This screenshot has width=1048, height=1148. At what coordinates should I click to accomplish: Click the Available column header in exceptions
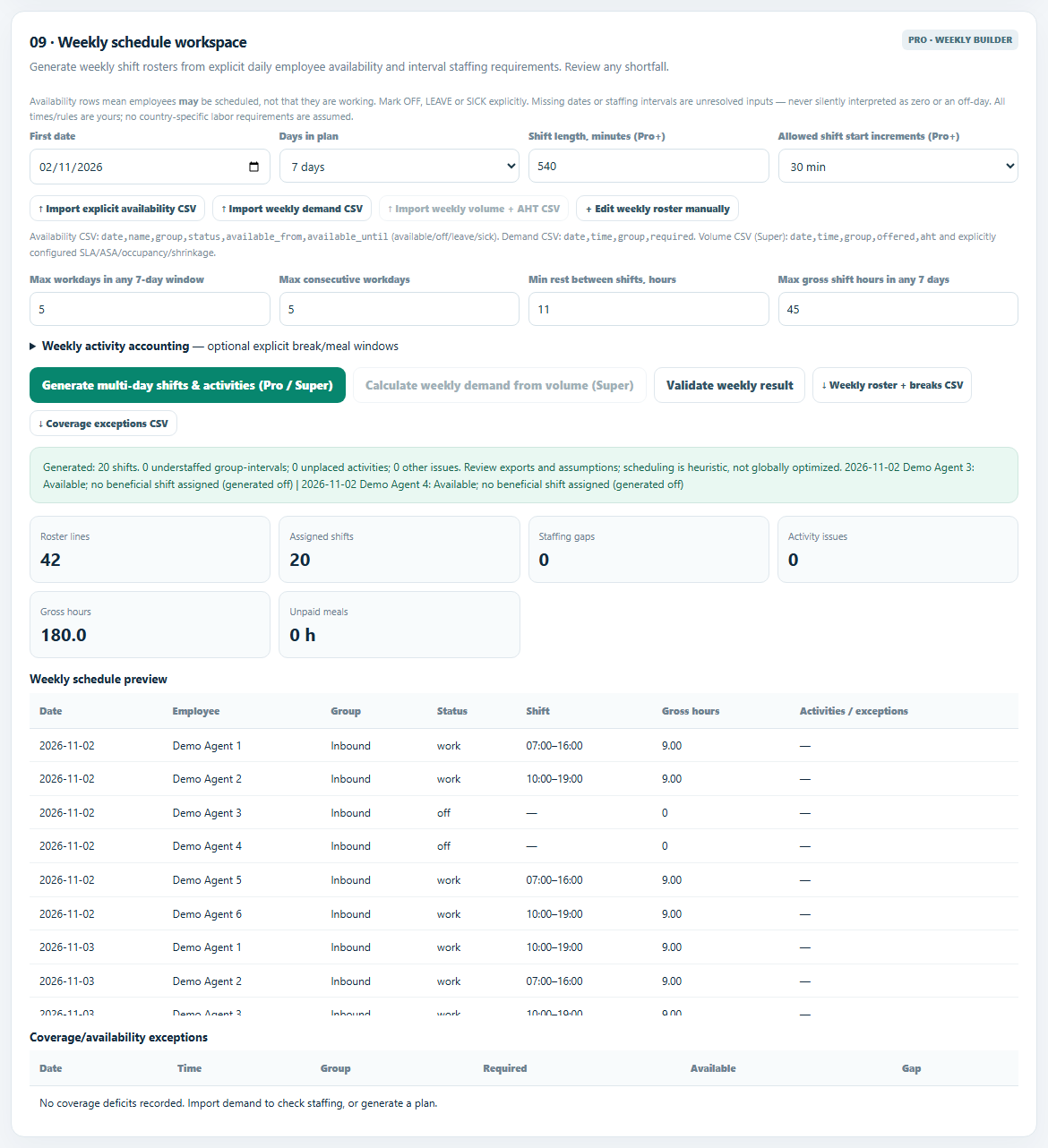pyautogui.click(x=713, y=1068)
